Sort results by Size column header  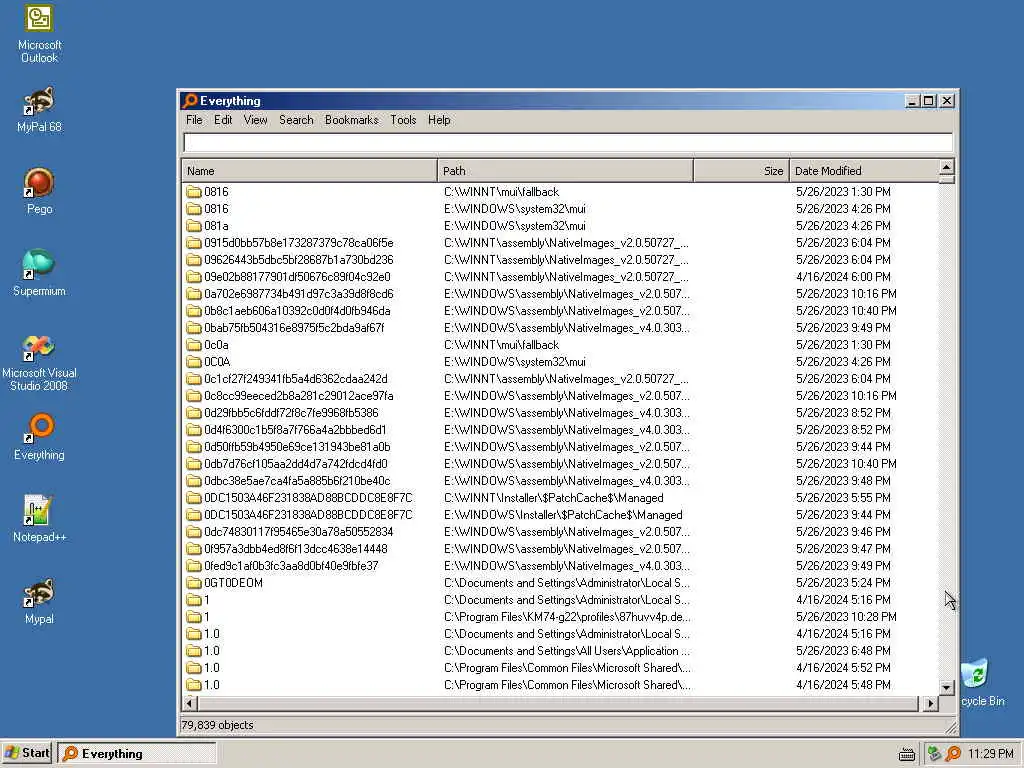pyautogui.click(x=742, y=171)
